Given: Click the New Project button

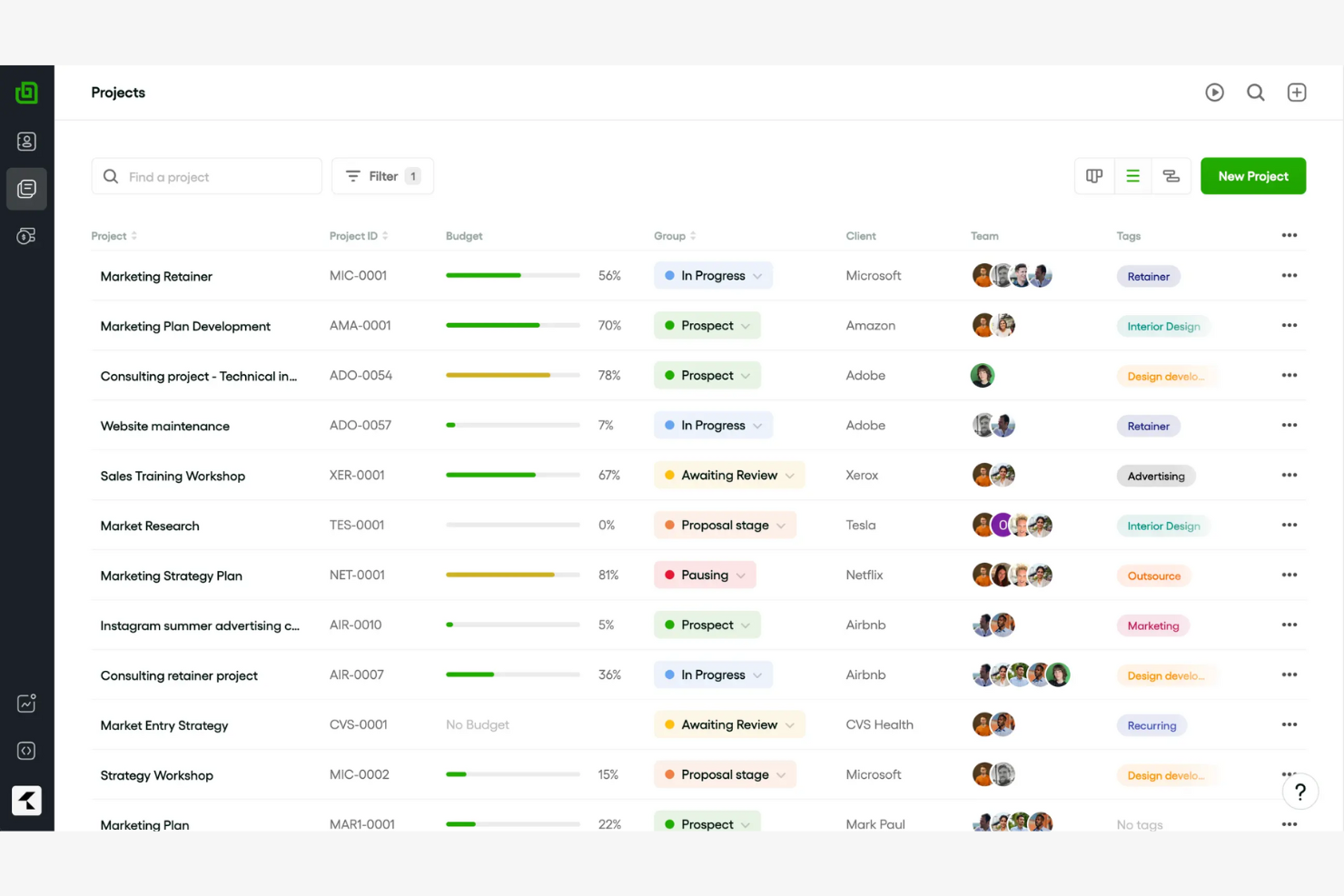Looking at the screenshot, I should tap(1253, 175).
